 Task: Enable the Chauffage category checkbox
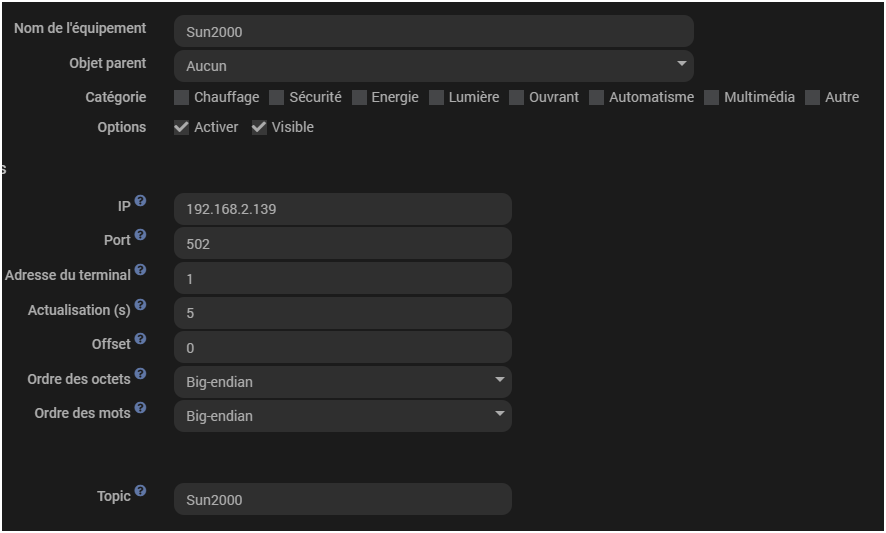coord(181,97)
